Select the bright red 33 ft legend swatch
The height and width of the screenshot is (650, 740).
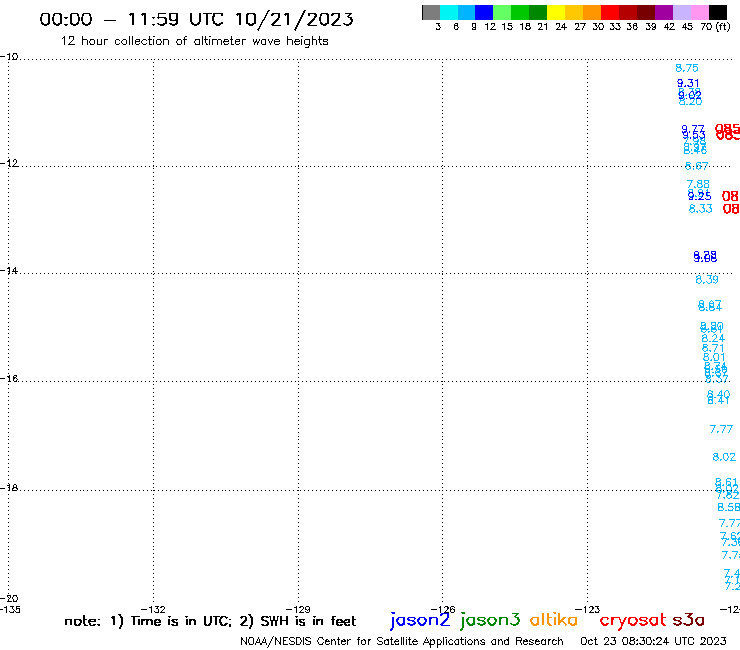click(x=610, y=12)
